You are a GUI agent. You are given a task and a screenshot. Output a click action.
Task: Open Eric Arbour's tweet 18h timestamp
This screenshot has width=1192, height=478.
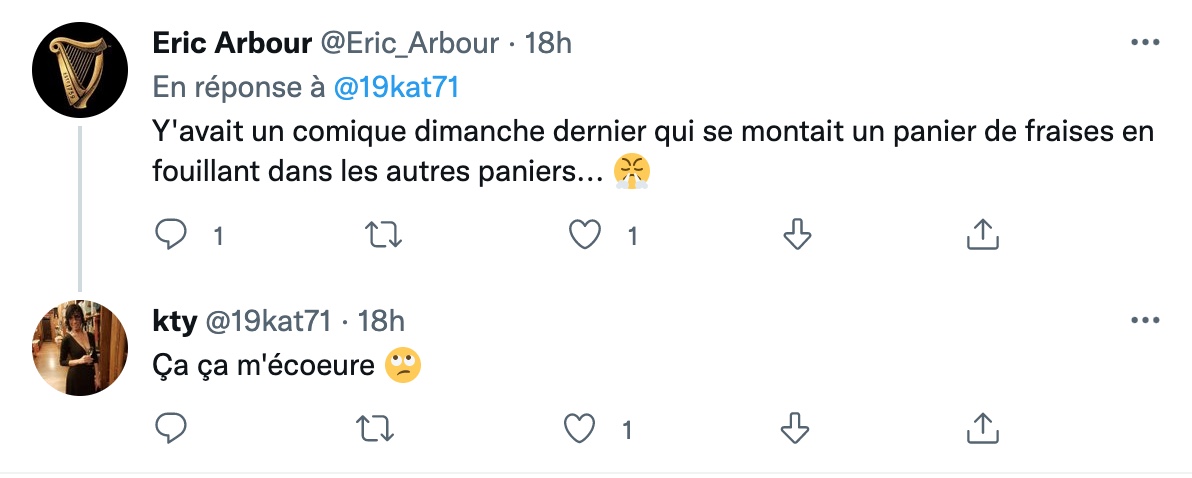click(547, 43)
